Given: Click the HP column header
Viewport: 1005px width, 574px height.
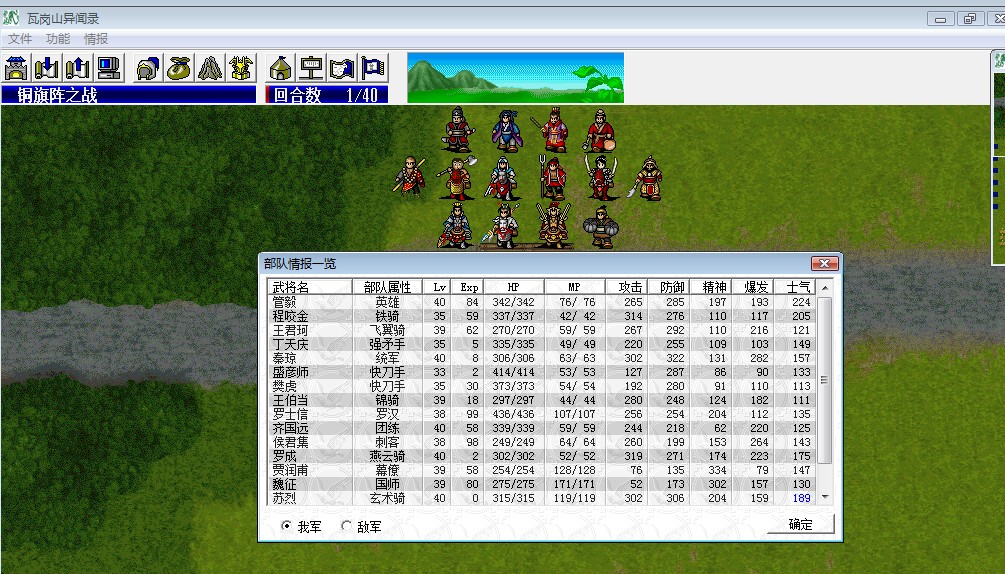Looking at the screenshot, I should pyautogui.click(x=514, y=287).
